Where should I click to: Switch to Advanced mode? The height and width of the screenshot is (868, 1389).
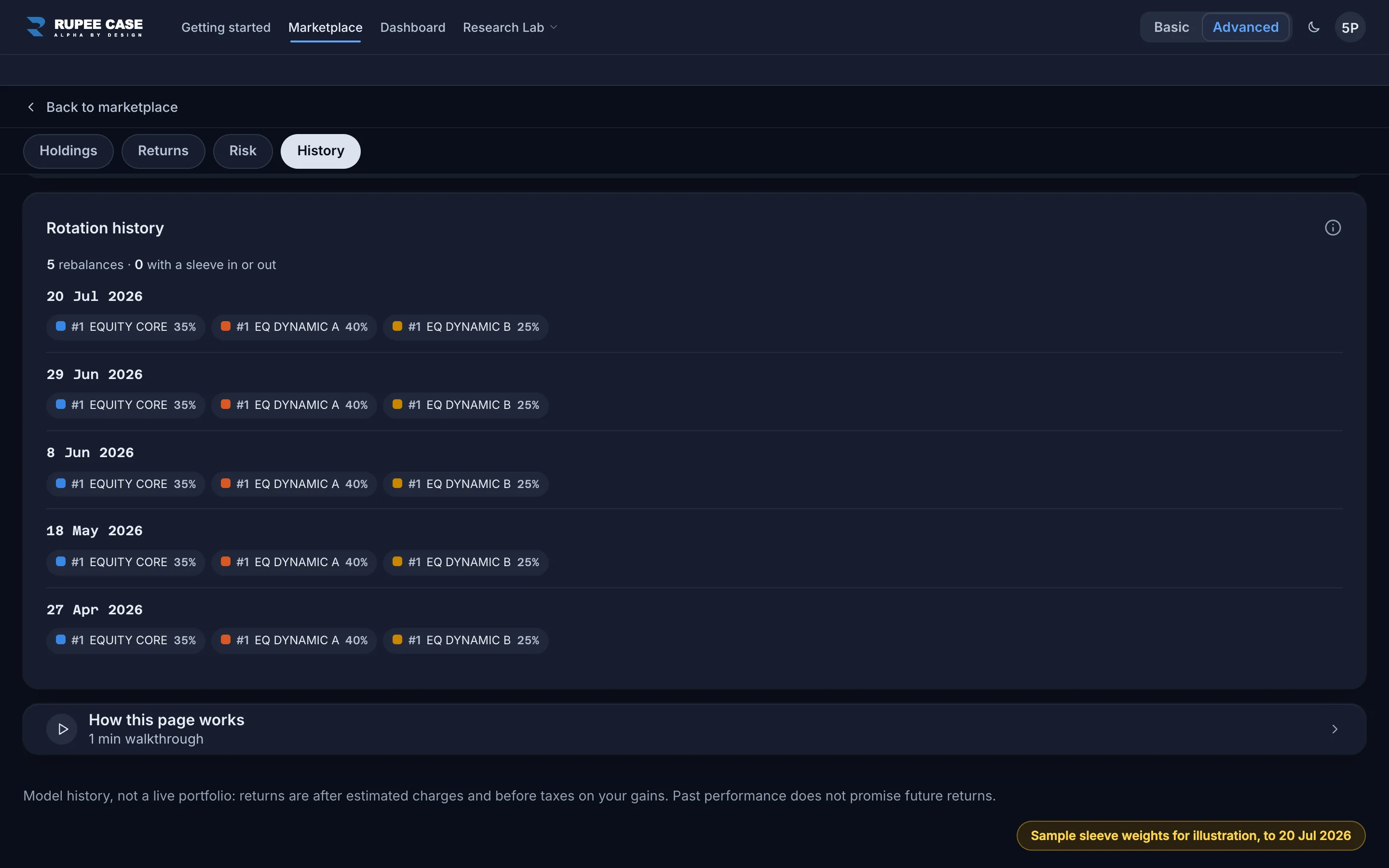point(1245,27)
